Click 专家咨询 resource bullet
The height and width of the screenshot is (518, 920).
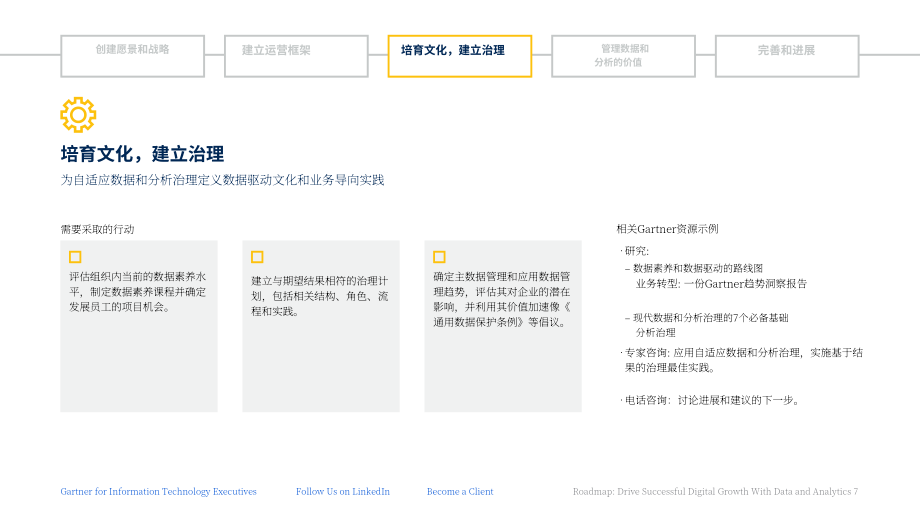click(742, 360)
